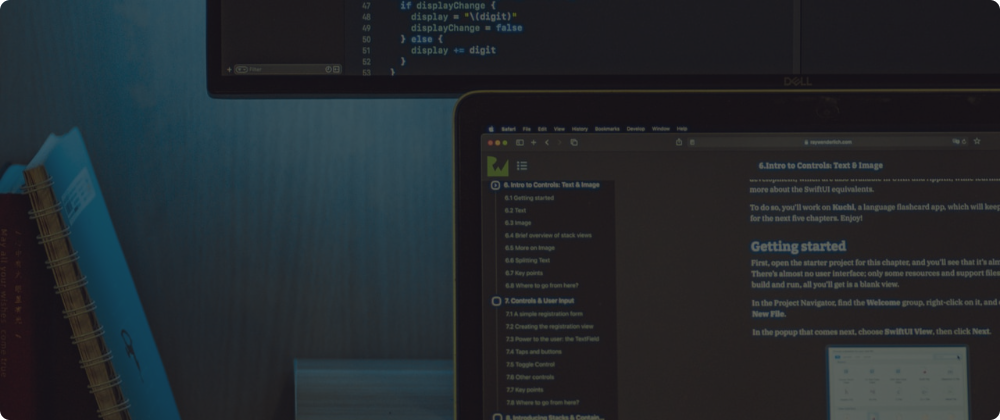Screen dimensions: 1000x420
Task: Open the Edit menu
Action: (542, 129)
